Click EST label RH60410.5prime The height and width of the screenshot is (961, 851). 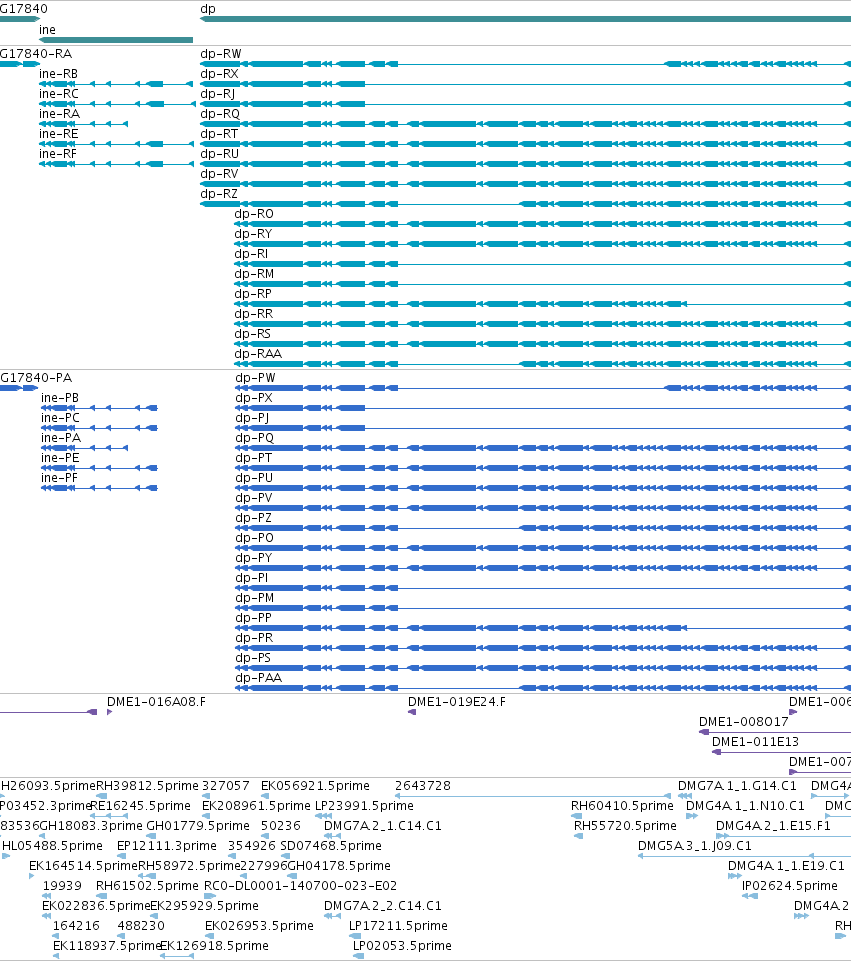(622, 806)
